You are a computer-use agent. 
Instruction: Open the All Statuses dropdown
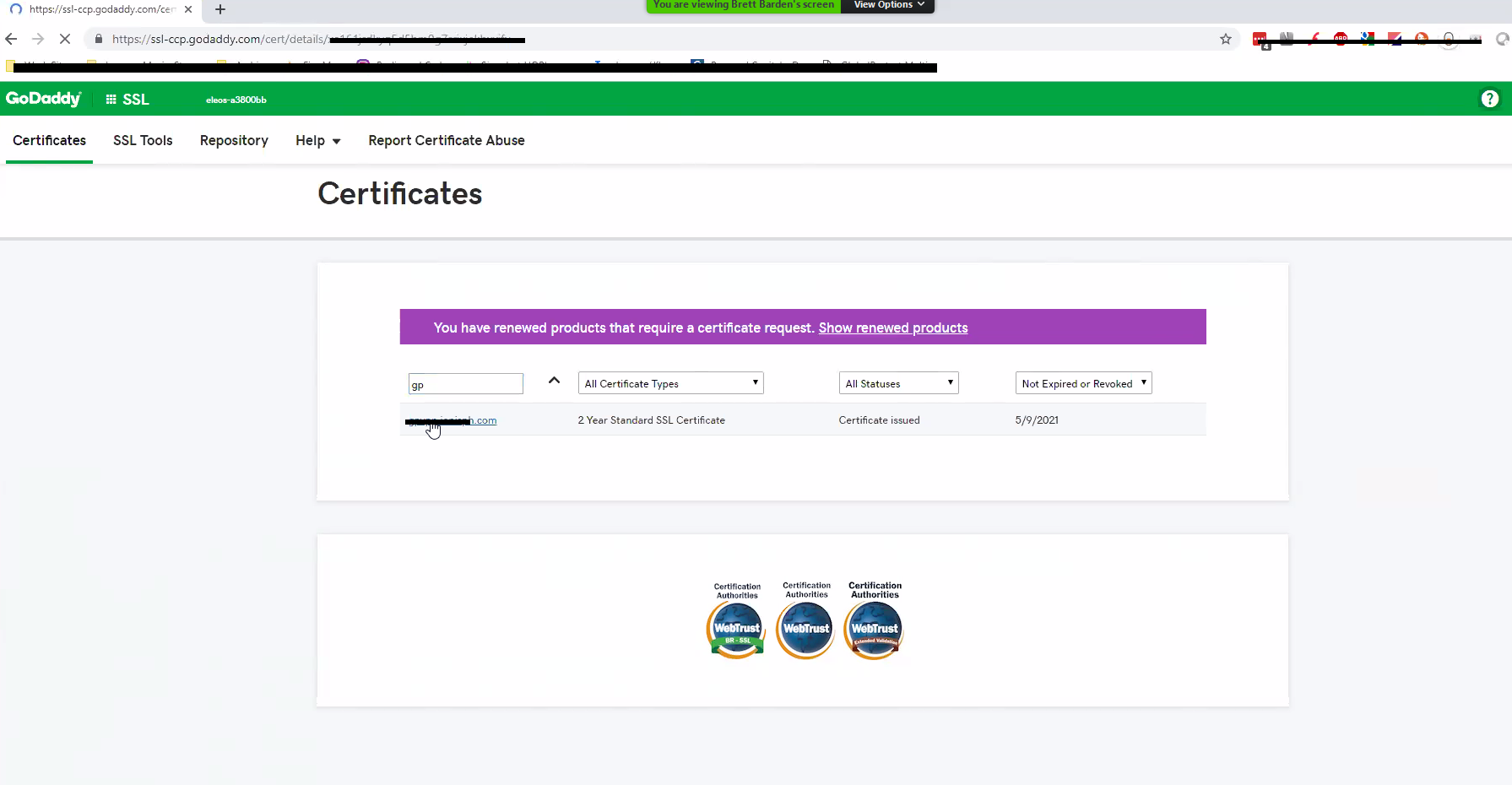pos(897,382)
